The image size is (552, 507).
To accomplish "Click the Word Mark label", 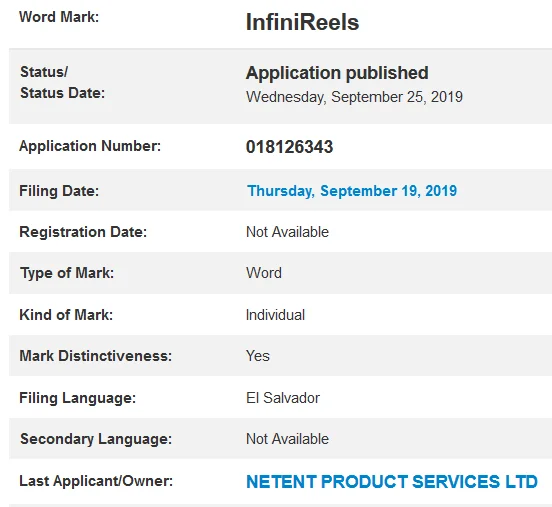I will [x=59, y=17].
